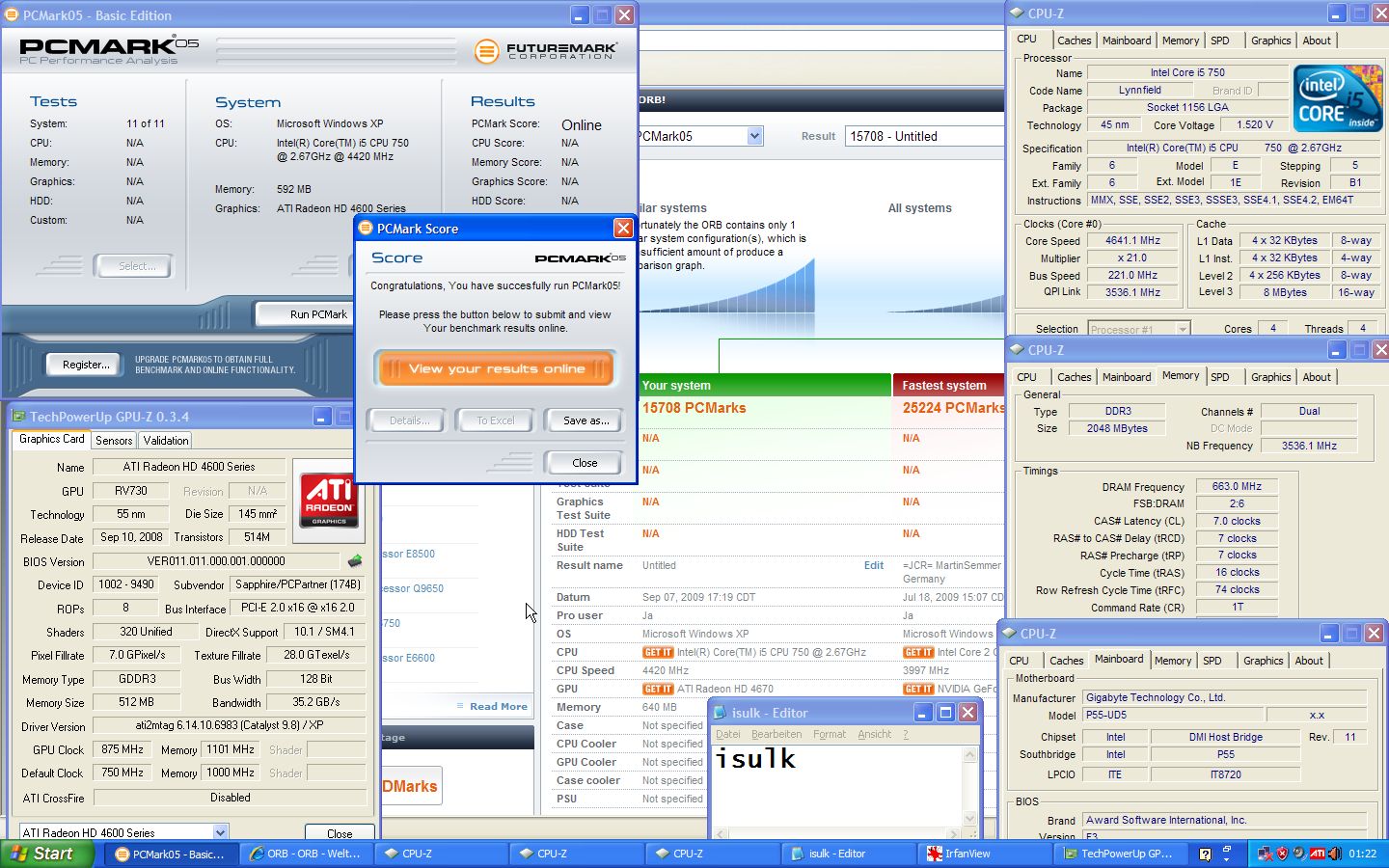Open About tab in CPU-Z Gigabyte mainboard window
The image size is (1389, 868).
point(1309,661)
